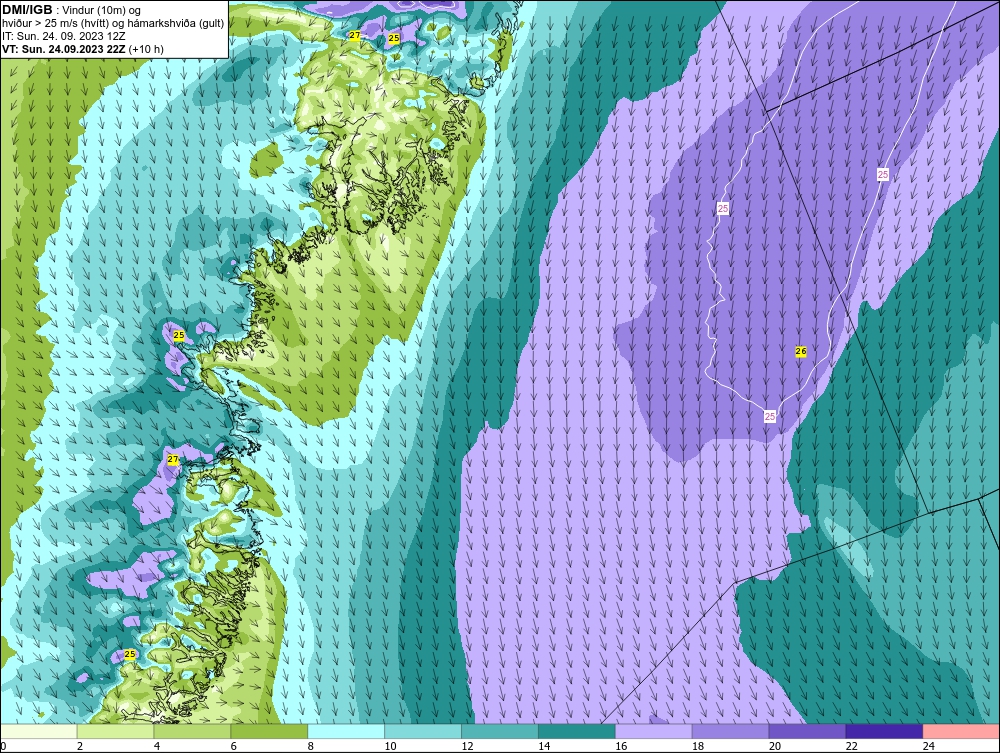Click the legend scale value 18

pos(698,746)
